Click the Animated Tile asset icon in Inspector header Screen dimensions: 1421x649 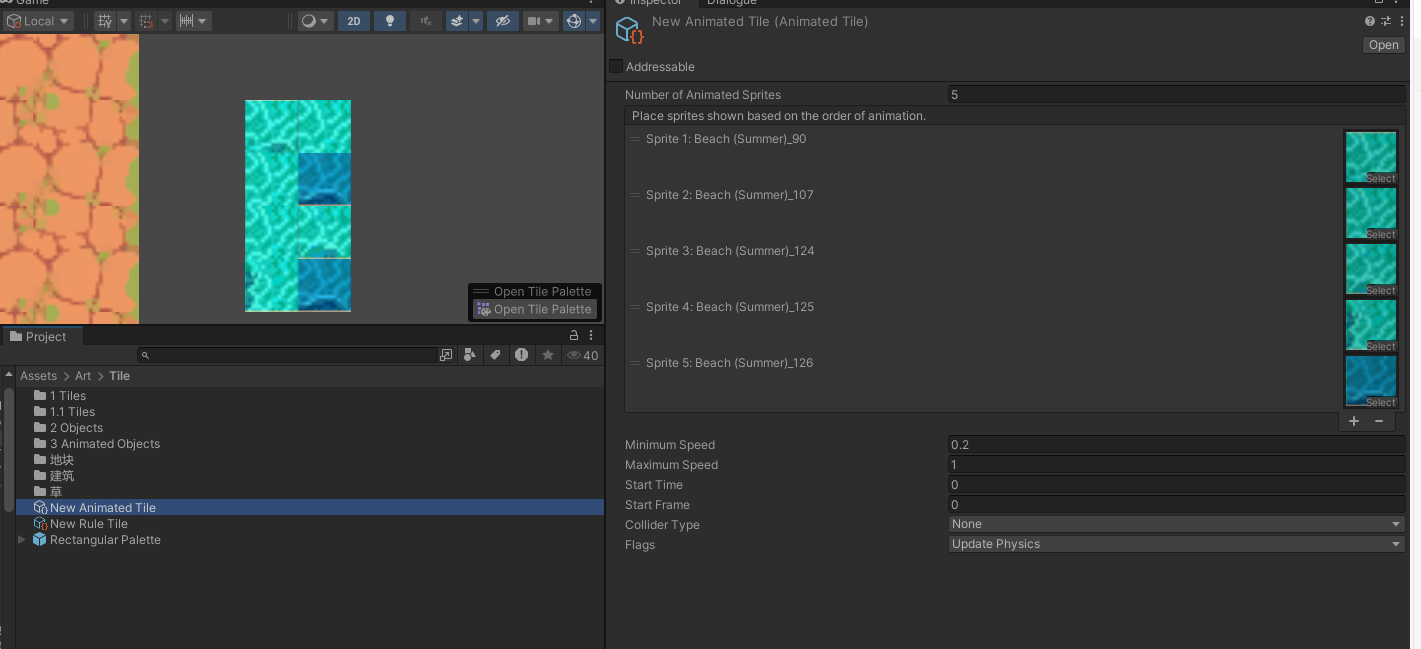point(629,31)
